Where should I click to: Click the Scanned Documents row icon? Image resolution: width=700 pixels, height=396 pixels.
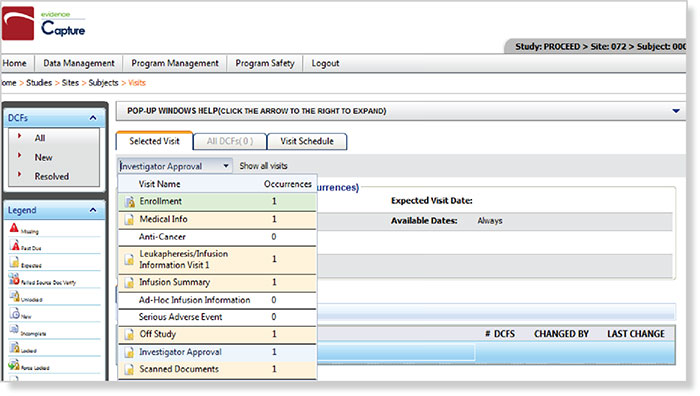click(129, 369)
